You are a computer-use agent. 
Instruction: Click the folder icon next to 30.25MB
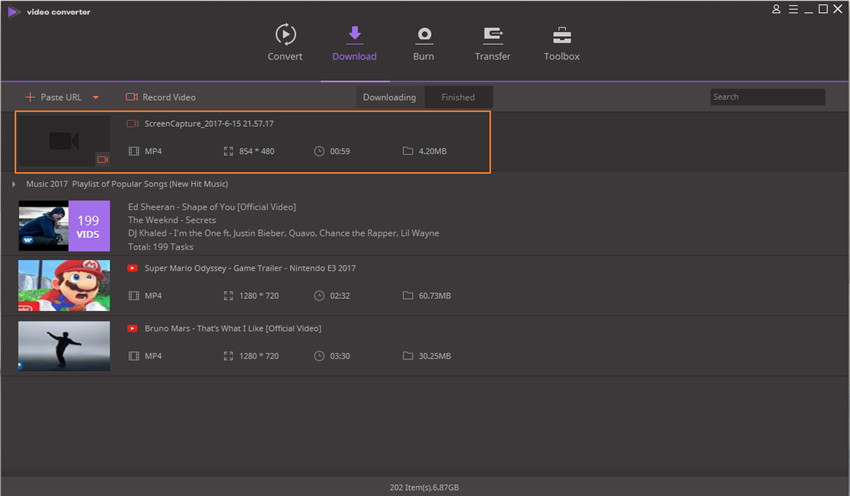coord(408,356)
